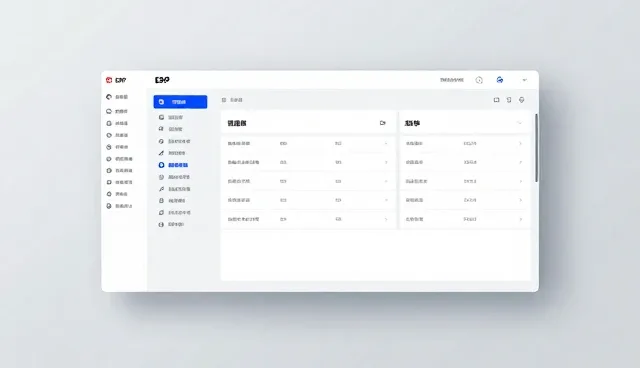Click the lightbulb icon in content toolbar
This screenshot has width=640, height=368.
(522, 100)
